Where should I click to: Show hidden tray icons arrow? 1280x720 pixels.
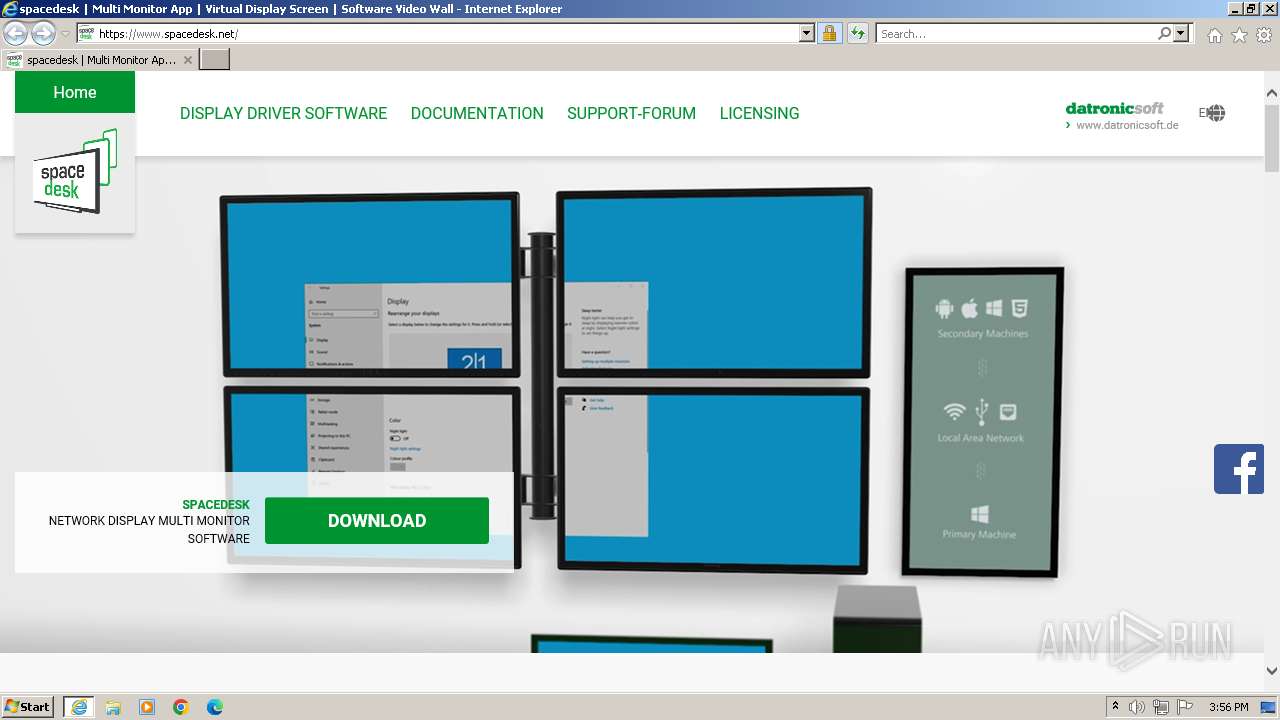(x=1115, y=707)
